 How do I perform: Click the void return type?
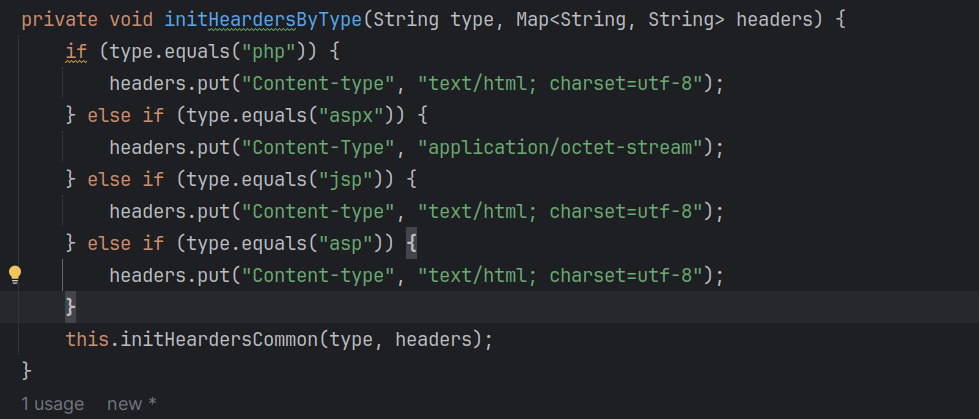click(x=132, y=20)
